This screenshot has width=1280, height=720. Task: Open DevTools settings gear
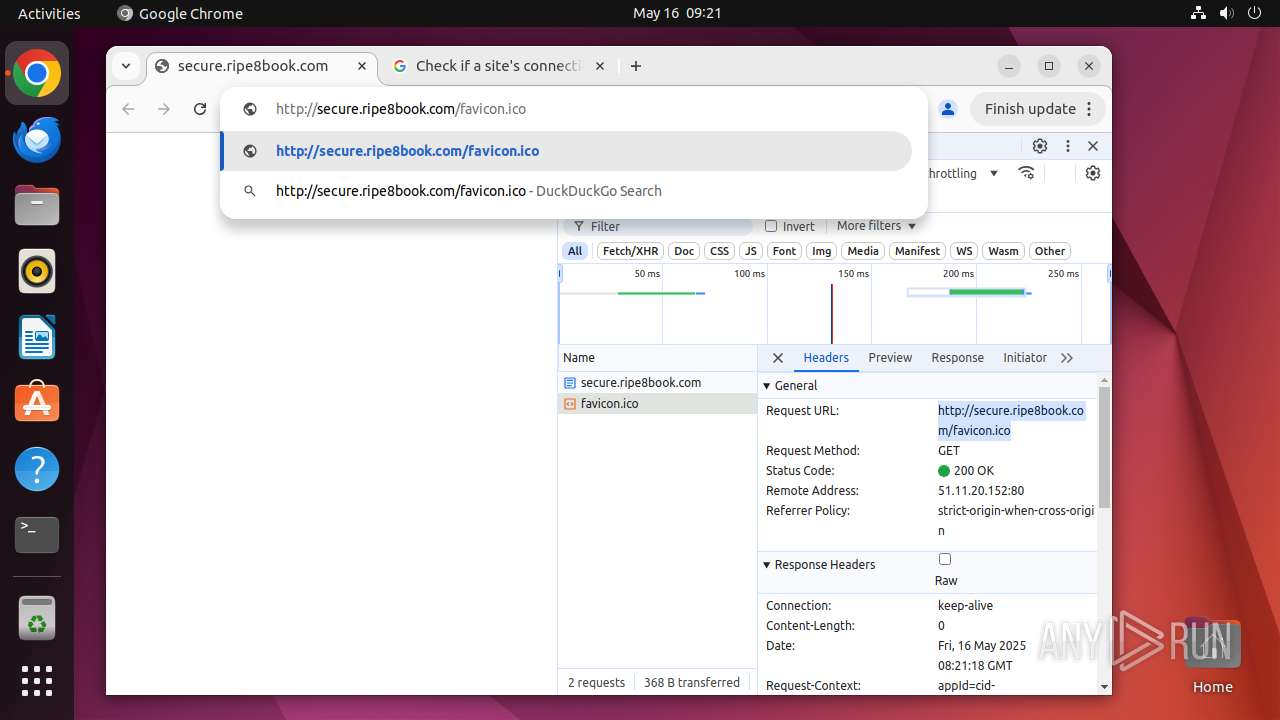click(1040, 146)
